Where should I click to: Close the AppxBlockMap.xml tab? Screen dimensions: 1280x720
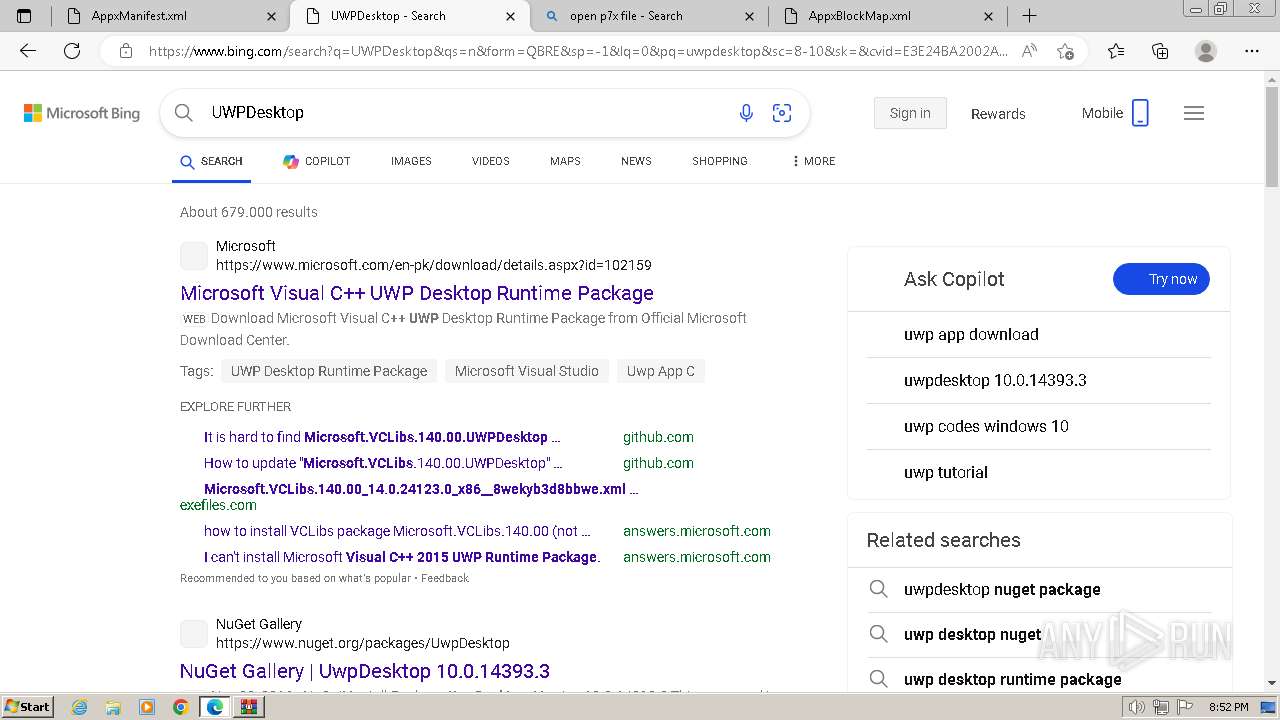[x=989, y=16]
